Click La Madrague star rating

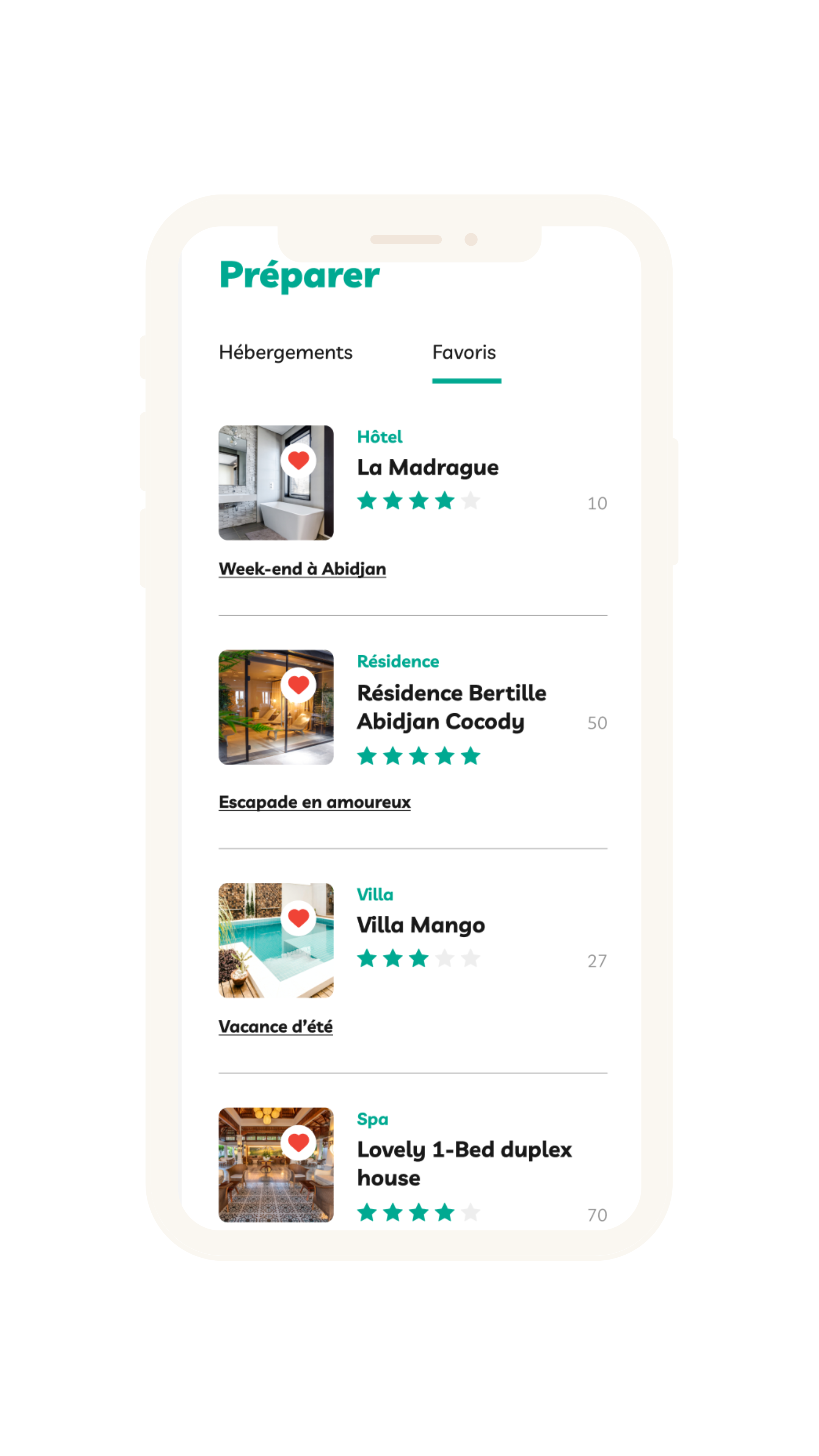[x=419, y=501]
